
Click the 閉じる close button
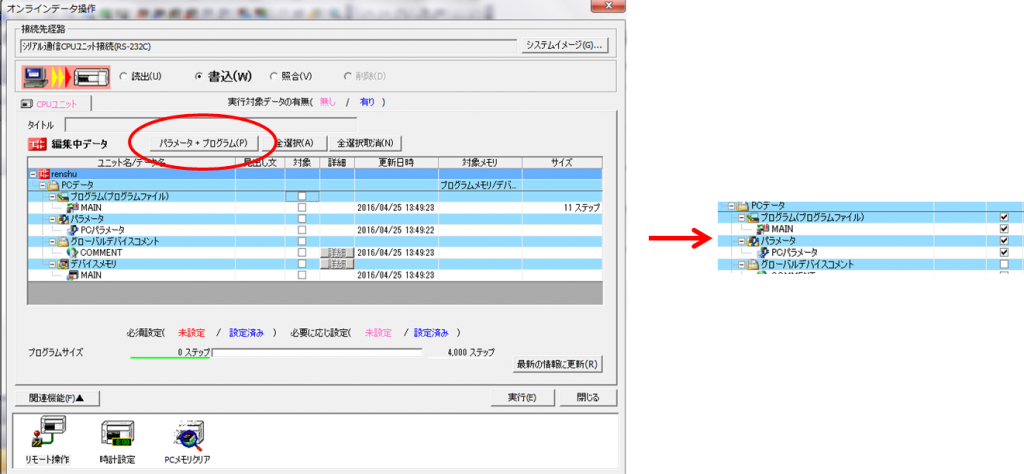coord(588,398)
